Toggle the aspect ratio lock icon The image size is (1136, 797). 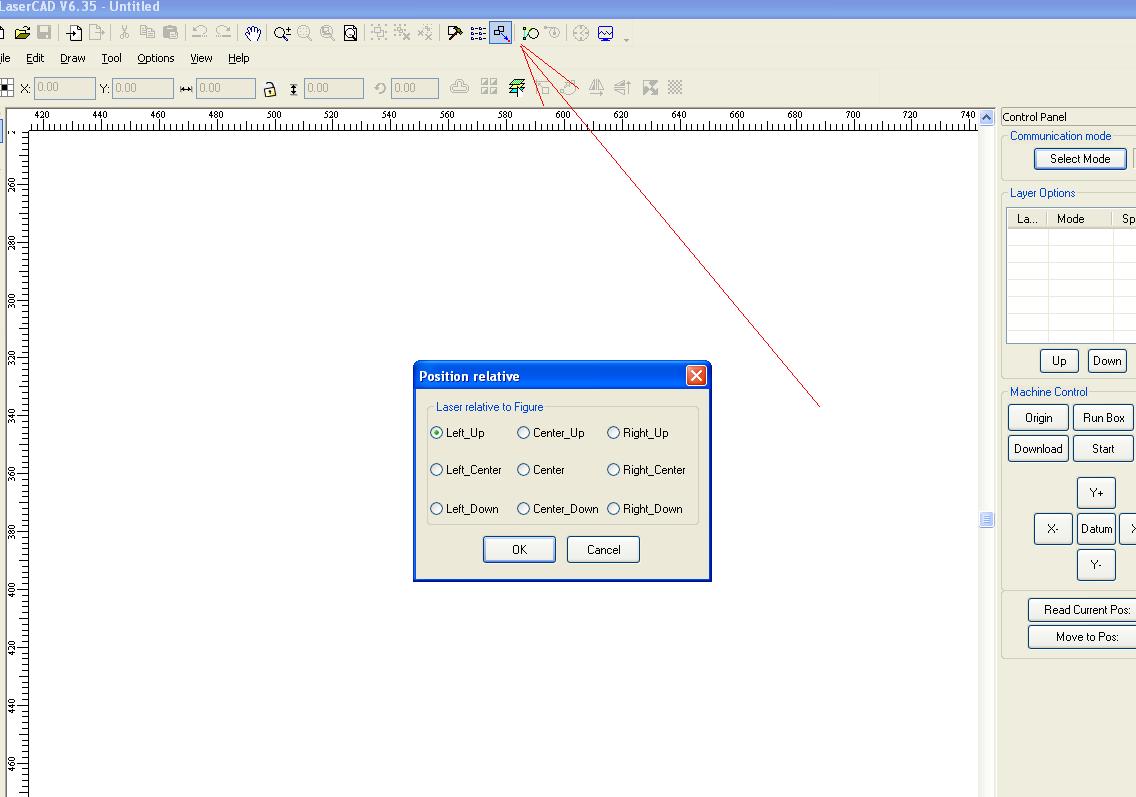pyautogui.click(x=269, y=89)
